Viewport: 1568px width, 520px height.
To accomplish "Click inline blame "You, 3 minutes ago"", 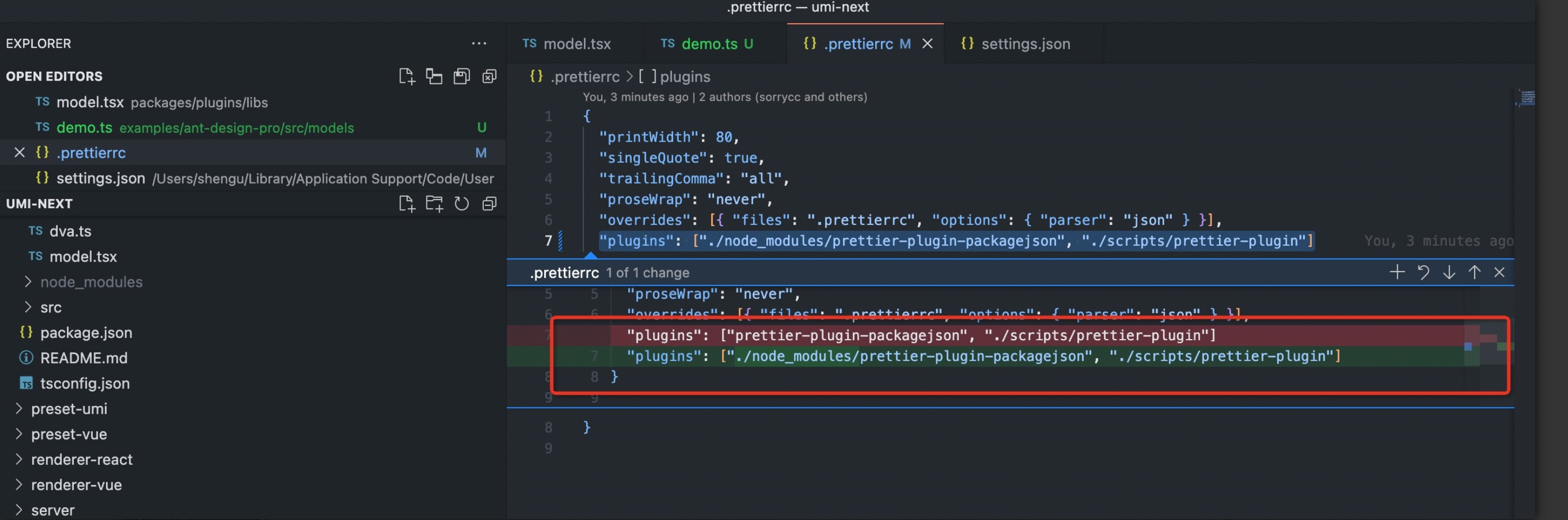I will tap(1439, 240).
